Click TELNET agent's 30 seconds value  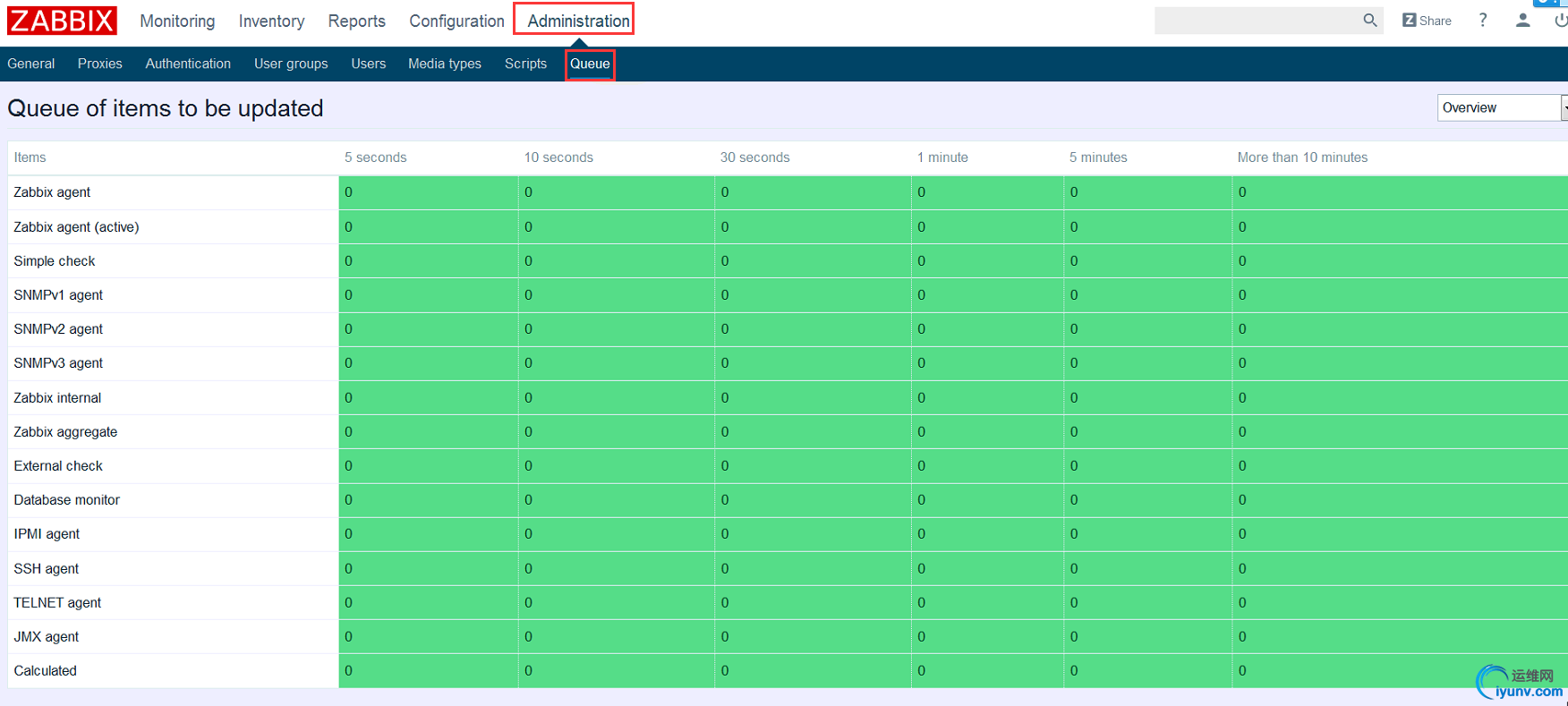click(x=725, y=603)
